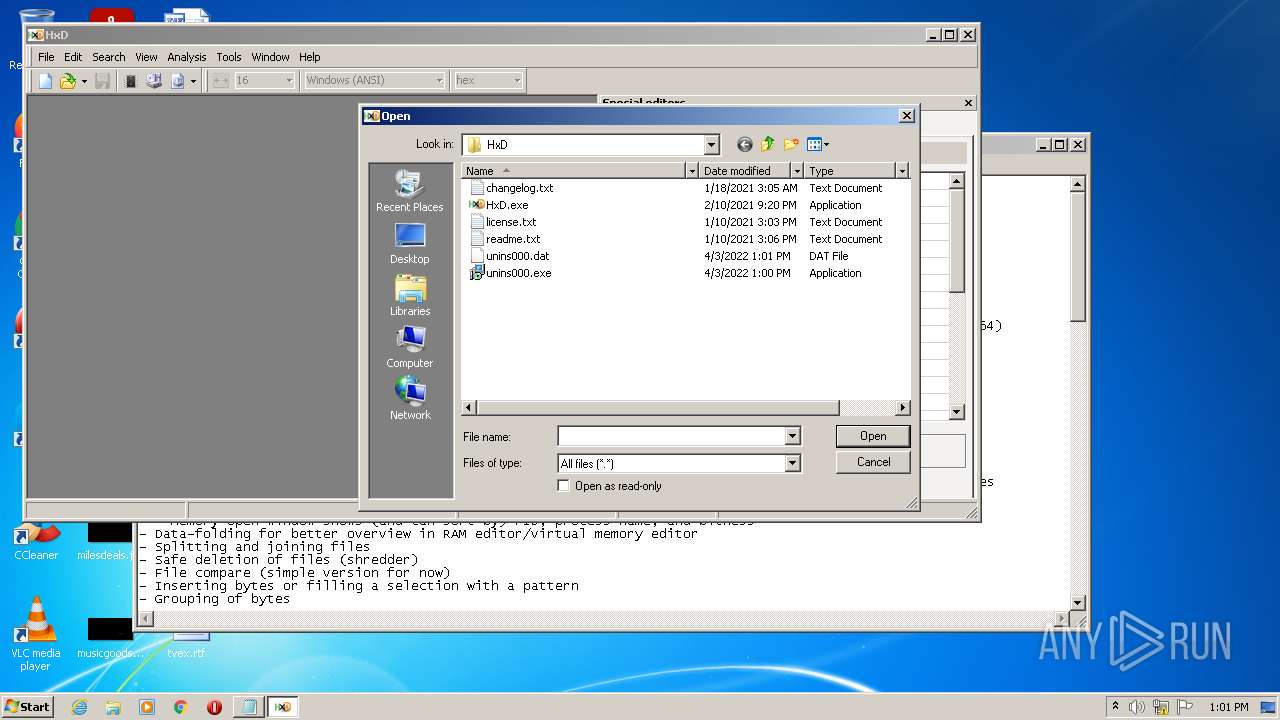Screen dimensions: 1280x720
Task: Select the unins000.exe file
Action: coord(518,273)
